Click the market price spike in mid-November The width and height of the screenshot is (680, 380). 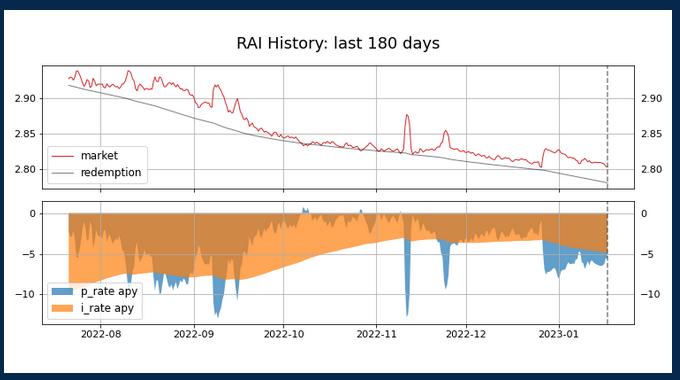point(407,116)
